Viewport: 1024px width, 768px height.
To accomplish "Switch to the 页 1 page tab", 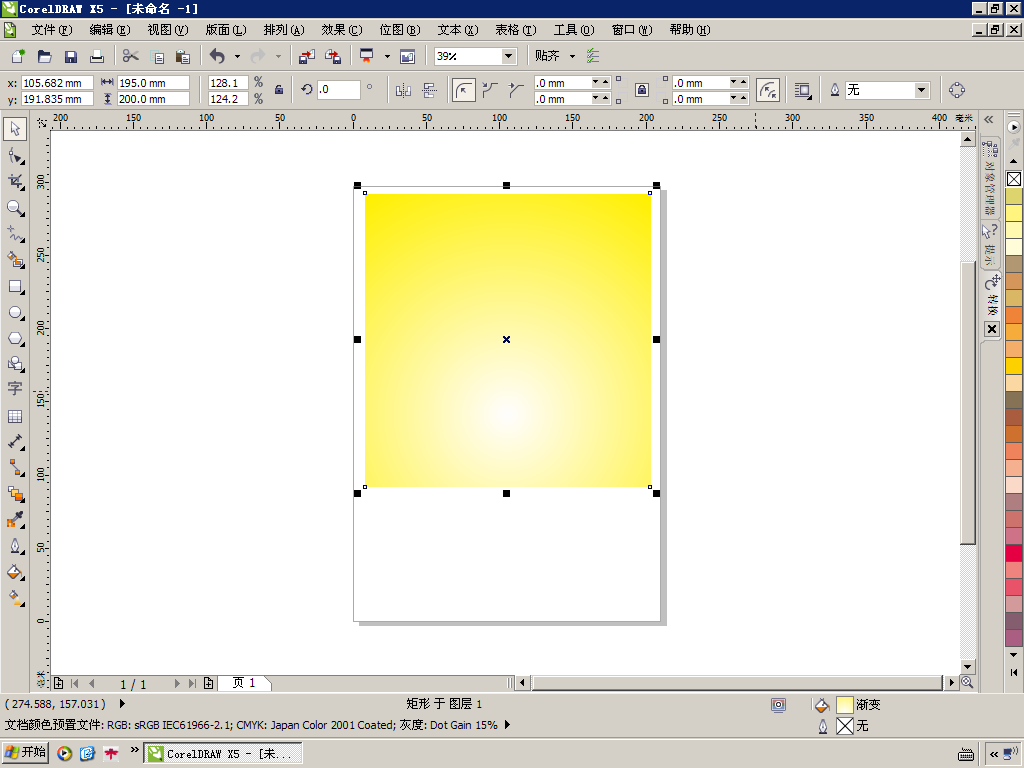I will click(x=244, y=683).
